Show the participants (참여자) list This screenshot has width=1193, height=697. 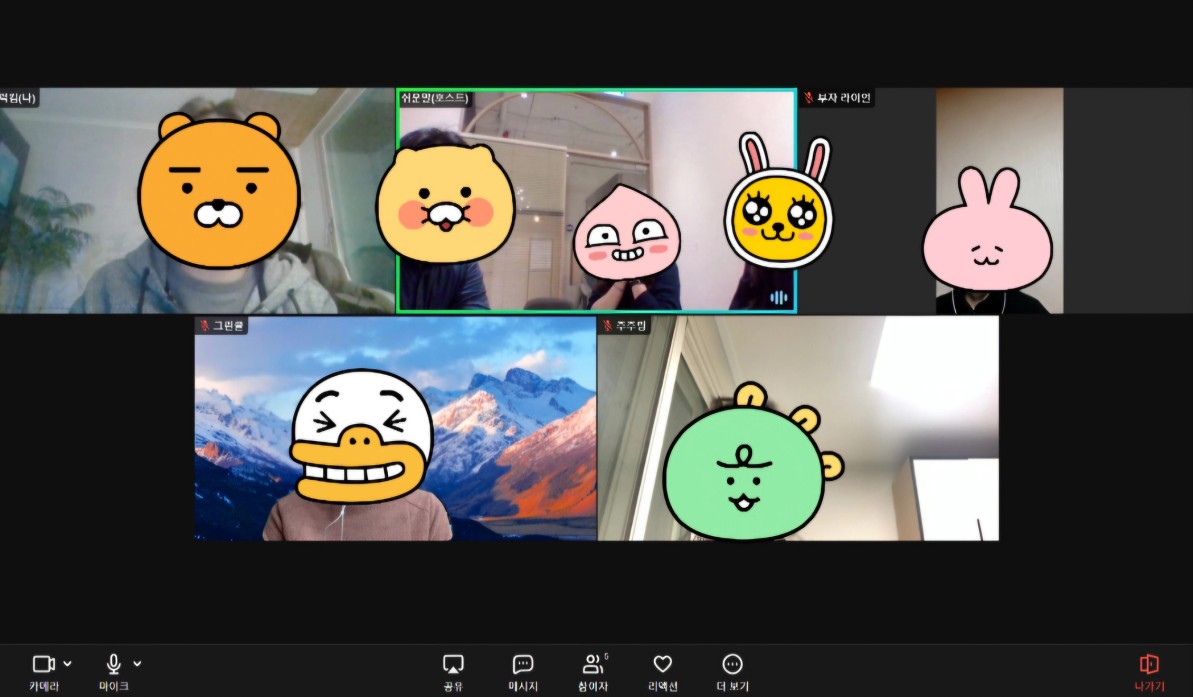click(593, 673)
